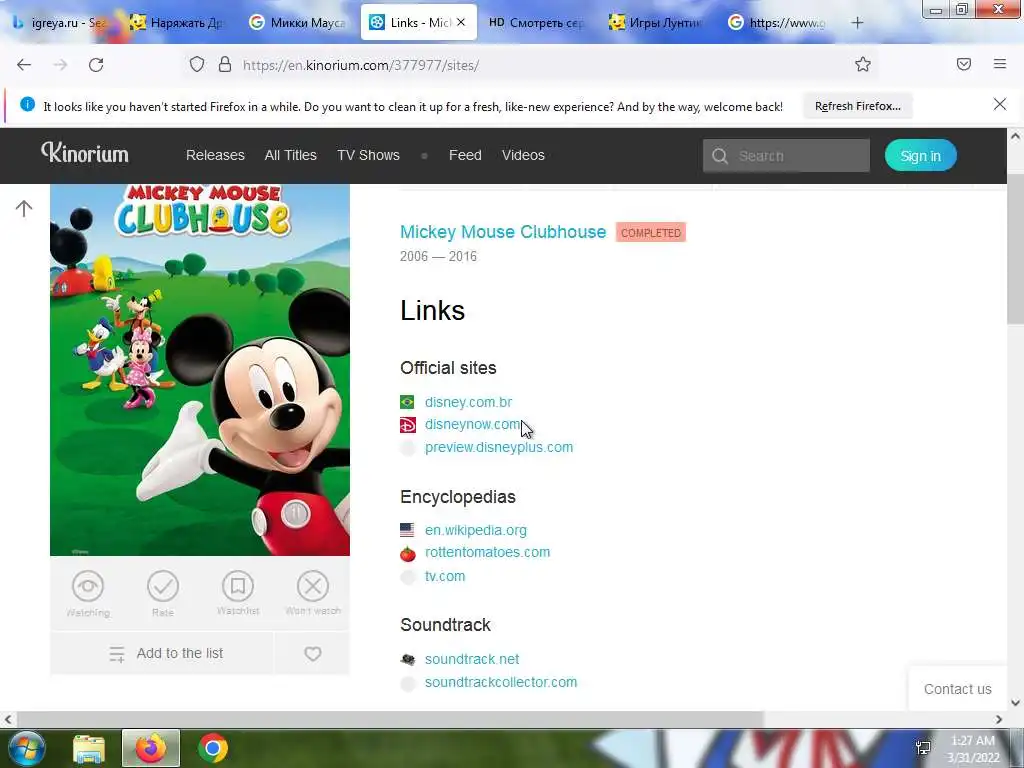Viewport: 1024px width, 768px height.
Task: Click the padlock site info icon
Action: click(225, 64)
